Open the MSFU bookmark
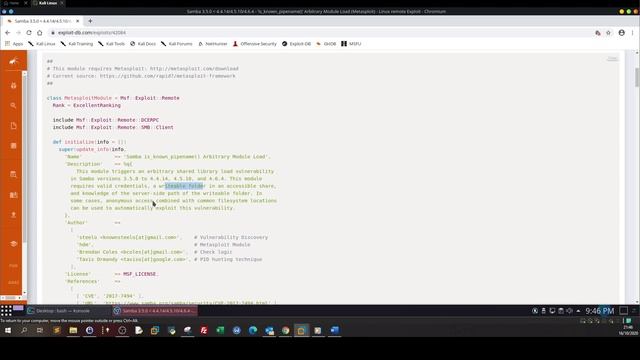 coord(351,44)
